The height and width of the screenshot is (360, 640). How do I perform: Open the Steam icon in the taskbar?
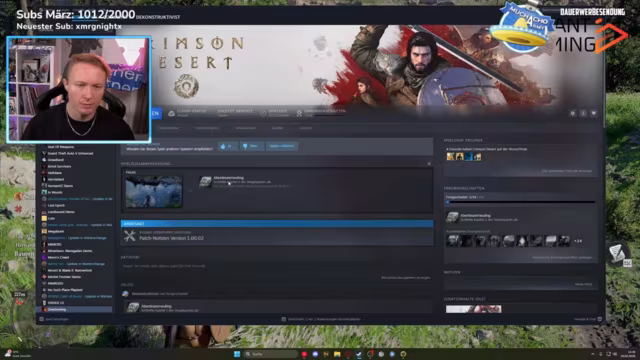[x=359, y=354]
